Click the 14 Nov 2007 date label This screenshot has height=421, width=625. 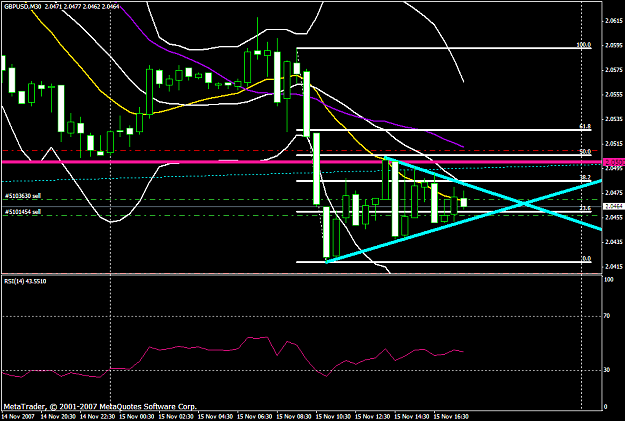coord(18,417)
